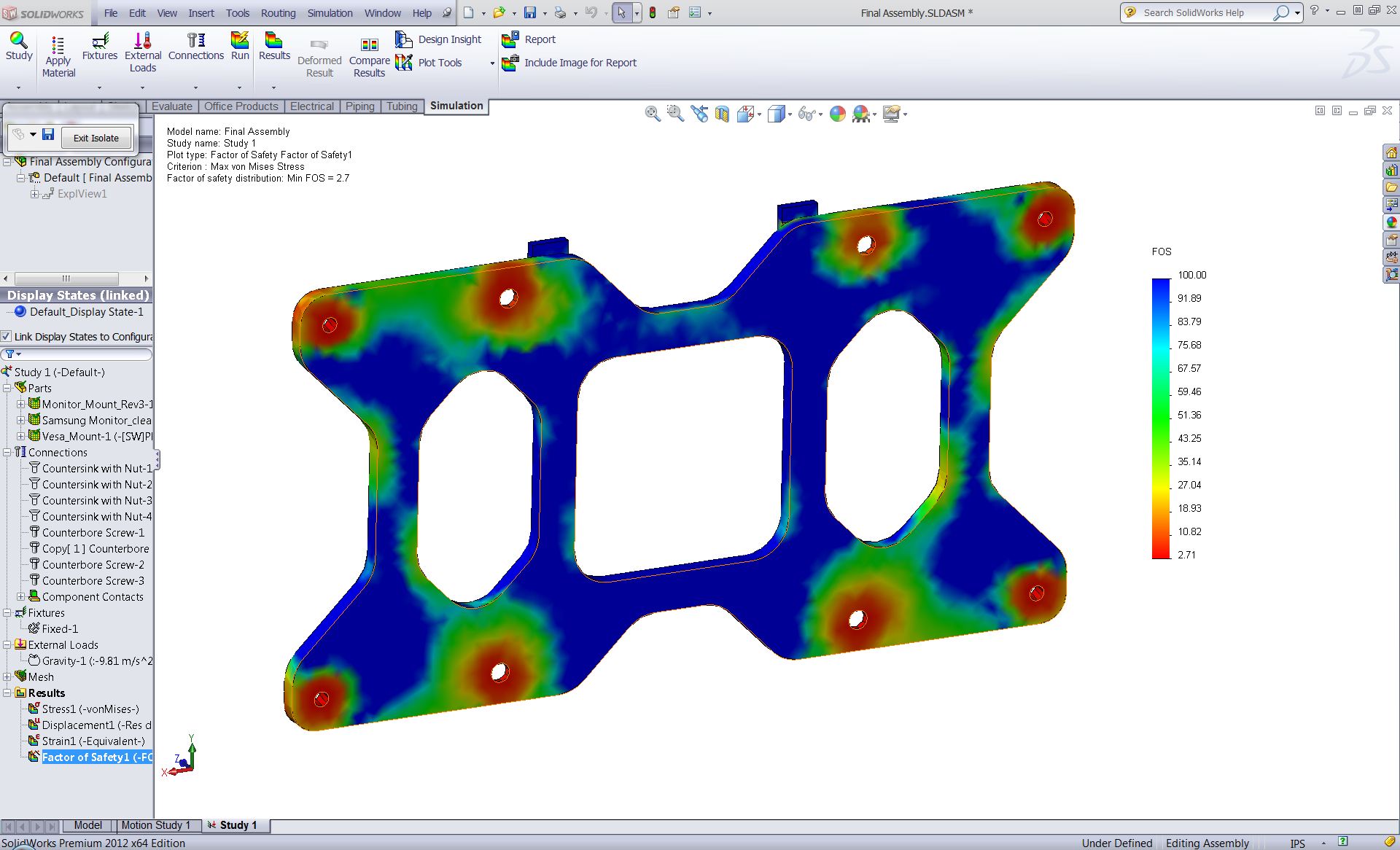Select the Fixed-1 fixture
Screen dimensions: 1400x850
53,628
